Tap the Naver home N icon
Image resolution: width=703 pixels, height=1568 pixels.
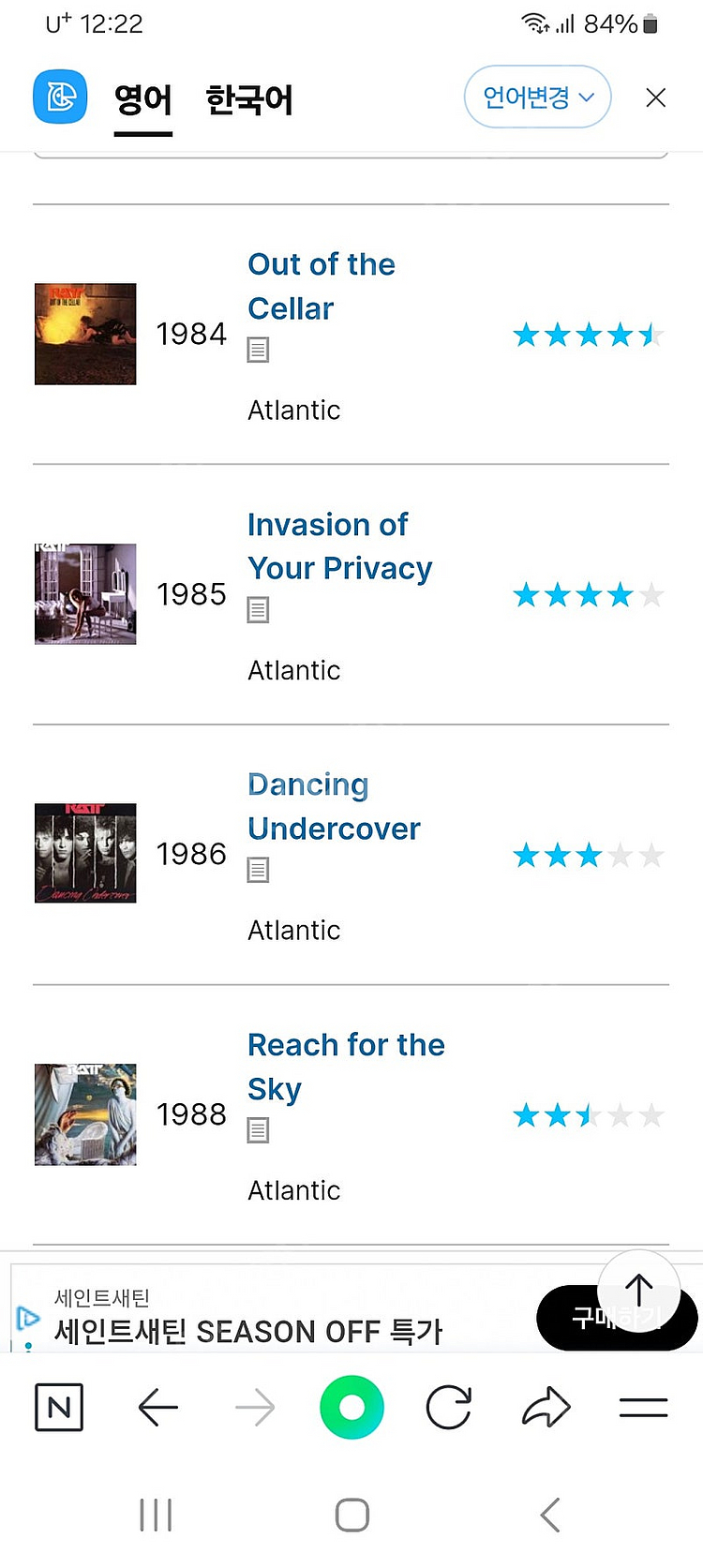(x=59, y=1407)
